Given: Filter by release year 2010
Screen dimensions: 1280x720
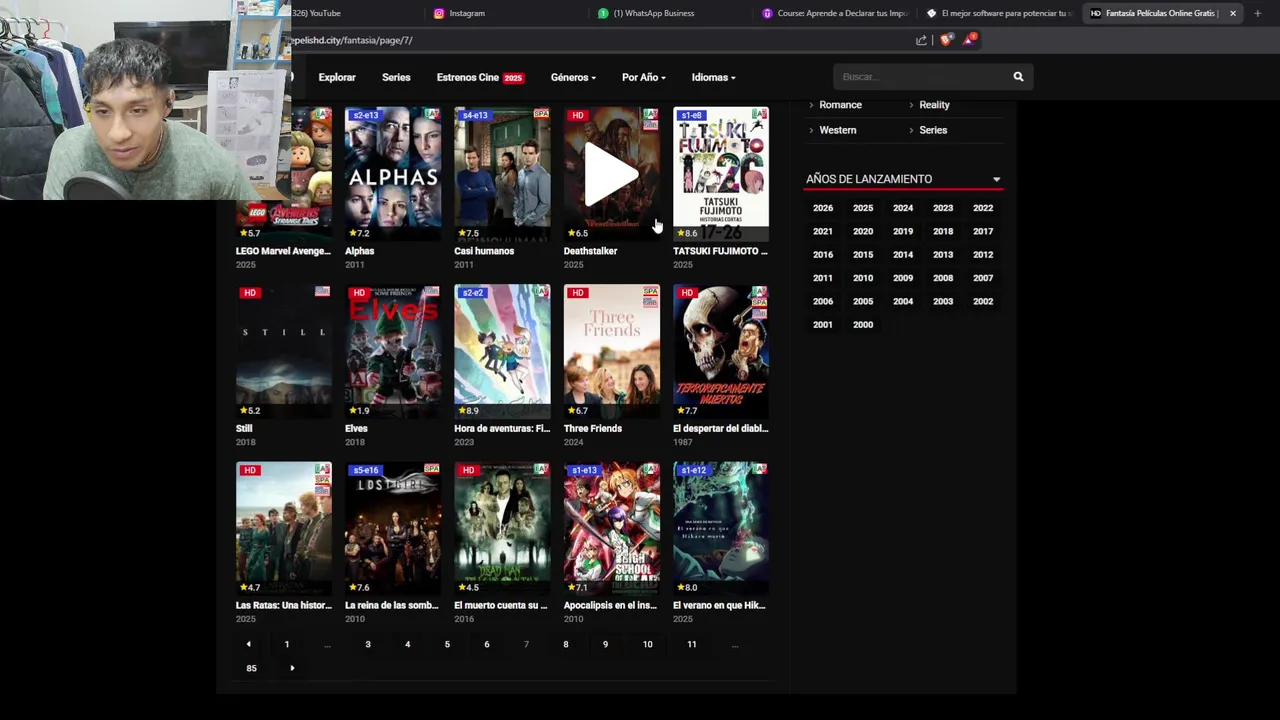Looking at the screenshot, I should (863, 278).
